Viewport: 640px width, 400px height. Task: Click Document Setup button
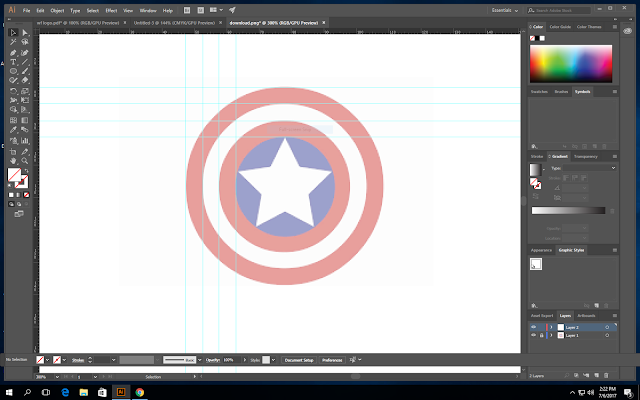pyautogui.click(x=299, y=360)
